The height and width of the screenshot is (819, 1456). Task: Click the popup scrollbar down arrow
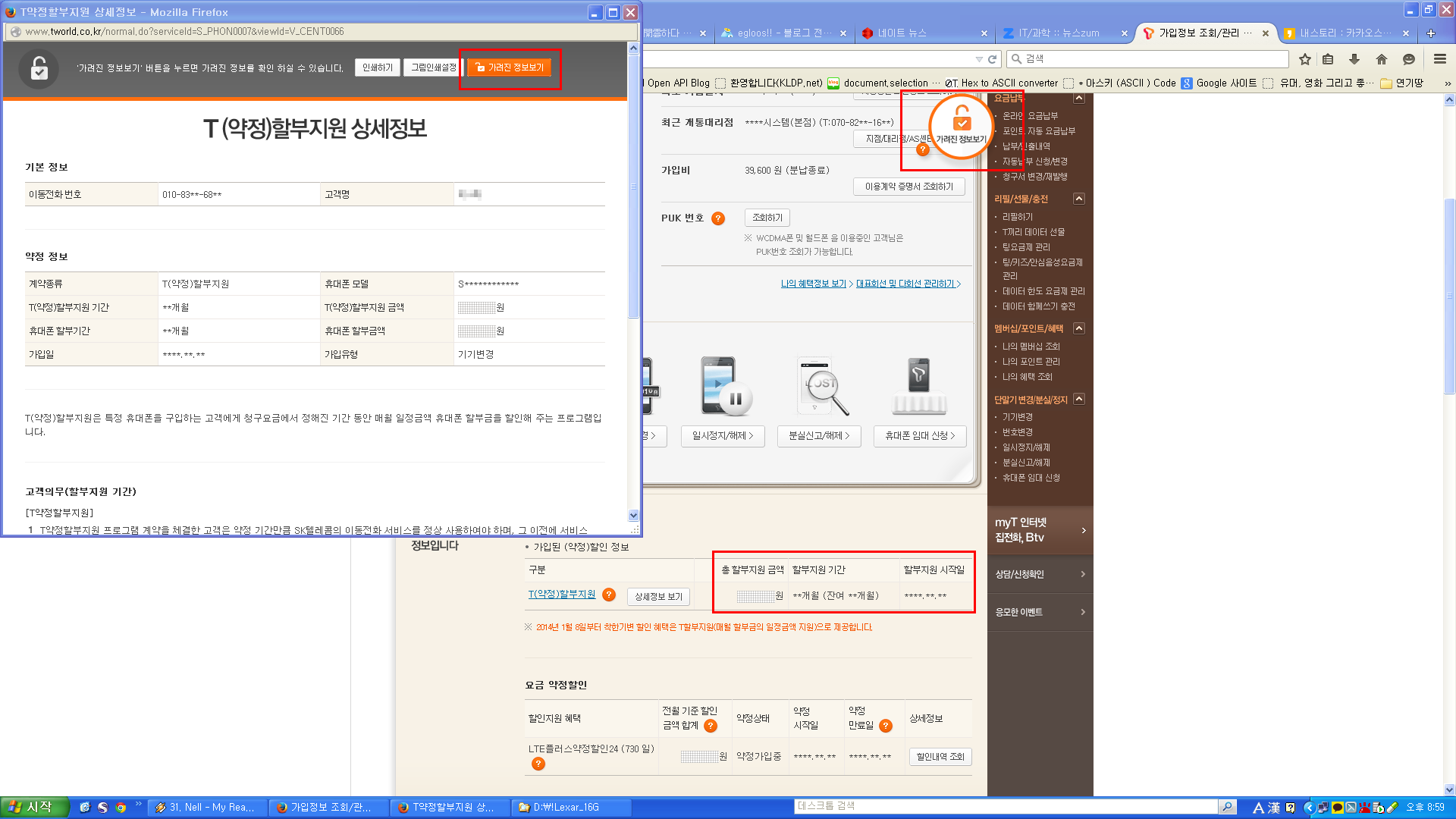click(x=634, y=515)
